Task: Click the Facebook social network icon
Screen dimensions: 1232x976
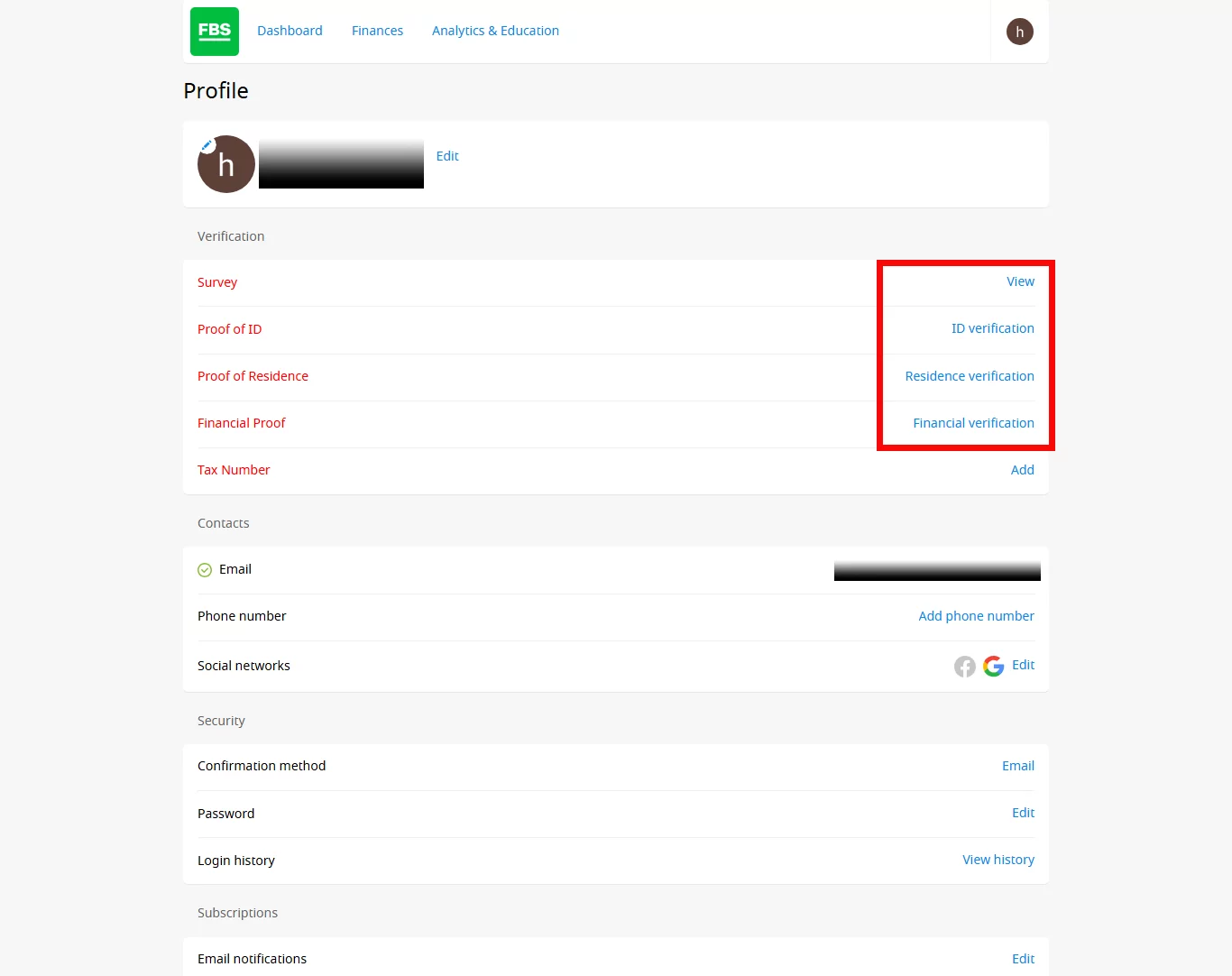Action: (x=965, y=667)
